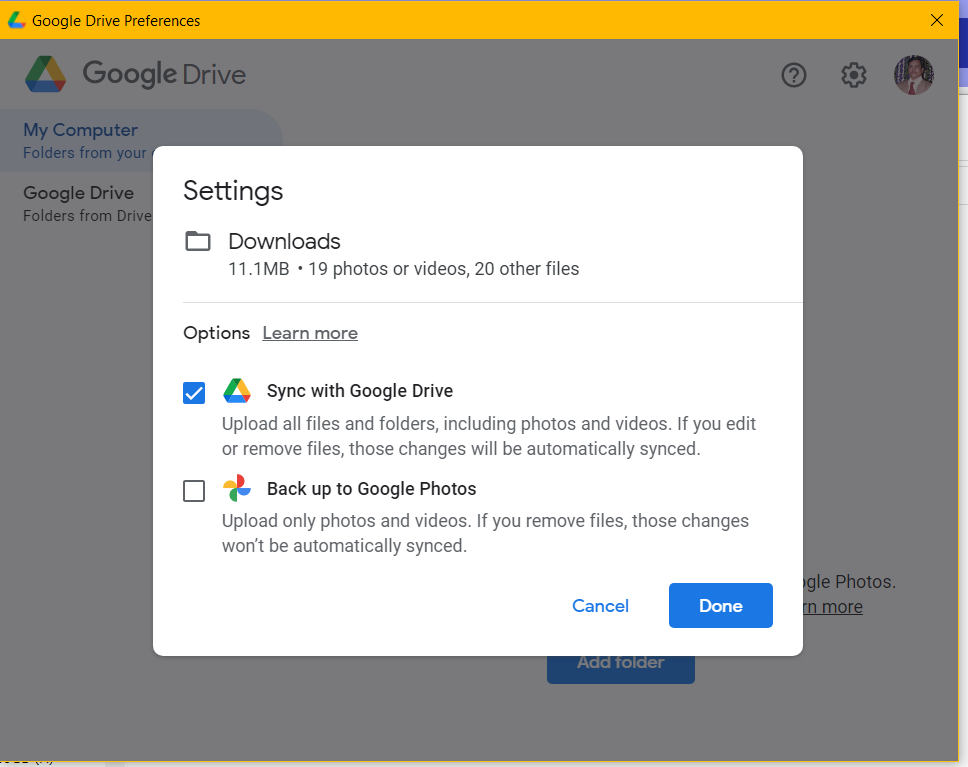Click the Drive icon in title bar
The image size is (968, 767).
pyautogui.click(x=16, y=20)
